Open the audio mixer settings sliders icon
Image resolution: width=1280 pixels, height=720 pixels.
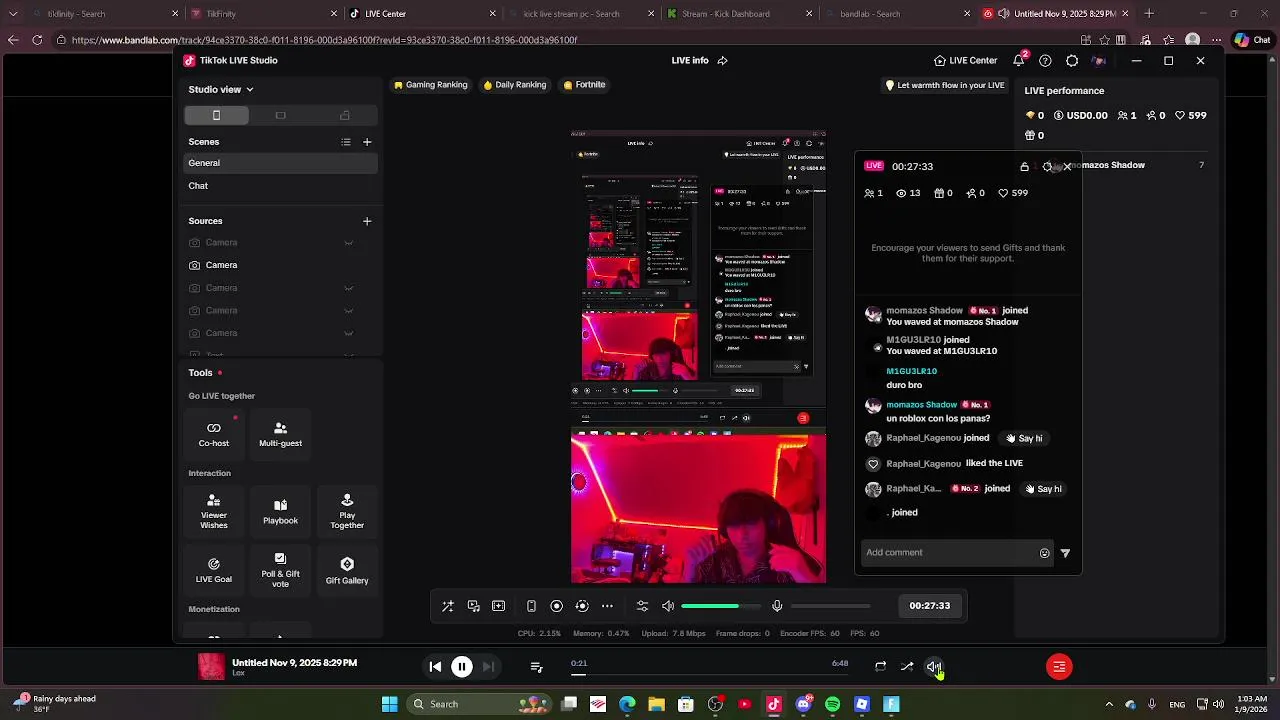click(642, 606)
